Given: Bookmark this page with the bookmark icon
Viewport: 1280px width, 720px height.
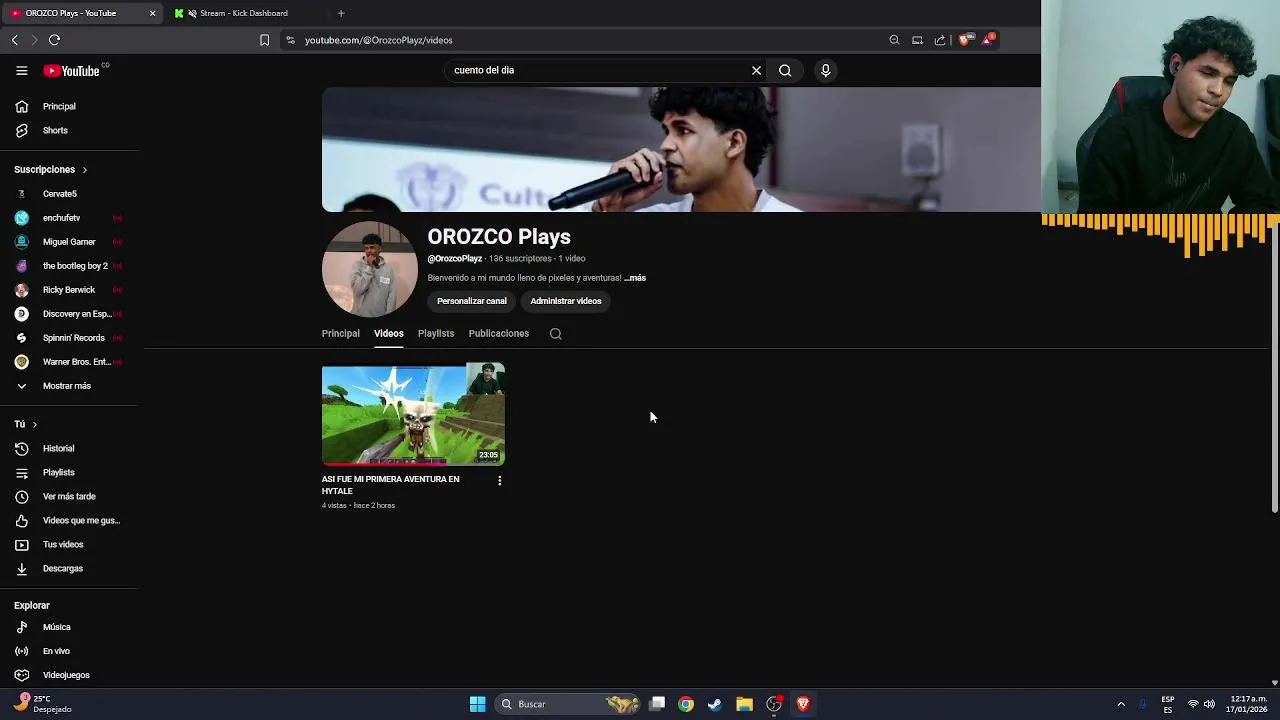Looking at the screenshot, I should tap(264, 40).
